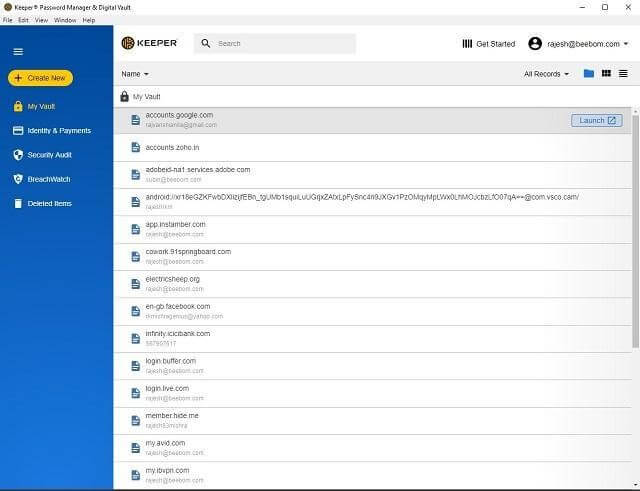This screenshot has width=640, height=491.
Task: Focus the Search input field
Action: pyautogui.click(x=275, y=43)
